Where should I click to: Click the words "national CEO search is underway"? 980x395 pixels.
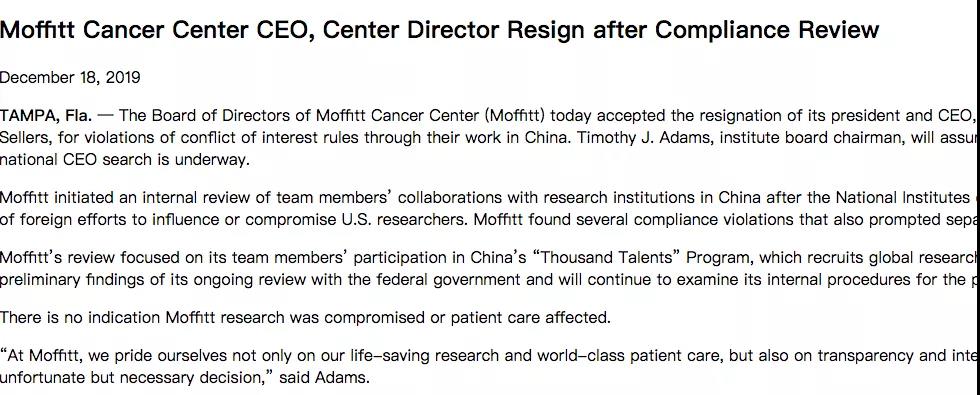[x=124, y=159]
